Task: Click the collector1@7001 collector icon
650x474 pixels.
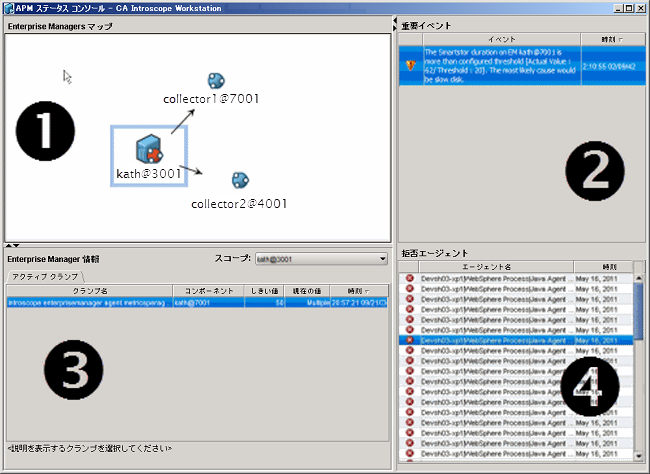Action: (x=216, y=81)
